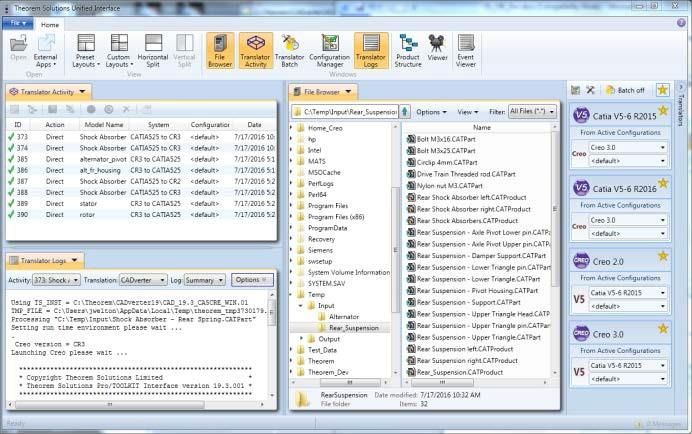692x434 pixels.
Task: Open the Viewer camera icon
Action: pos(437,48)
